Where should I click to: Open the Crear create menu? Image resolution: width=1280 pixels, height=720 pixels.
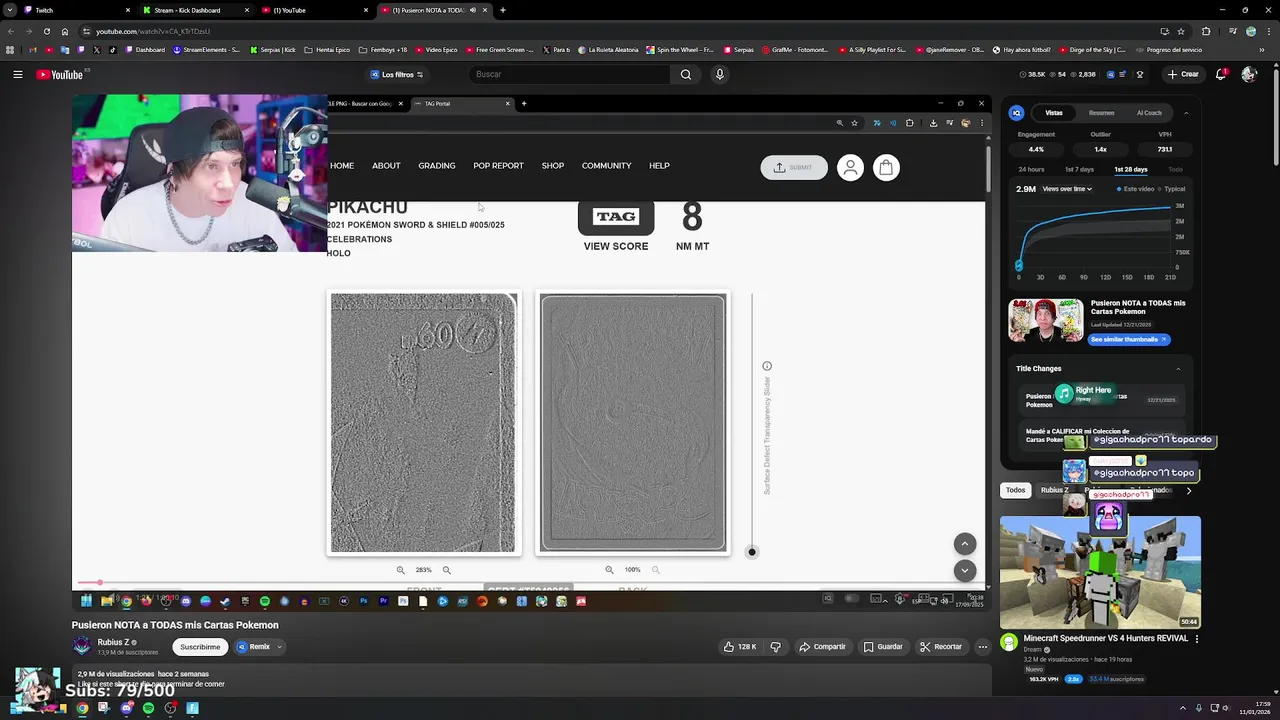(x=1183, y=74)
